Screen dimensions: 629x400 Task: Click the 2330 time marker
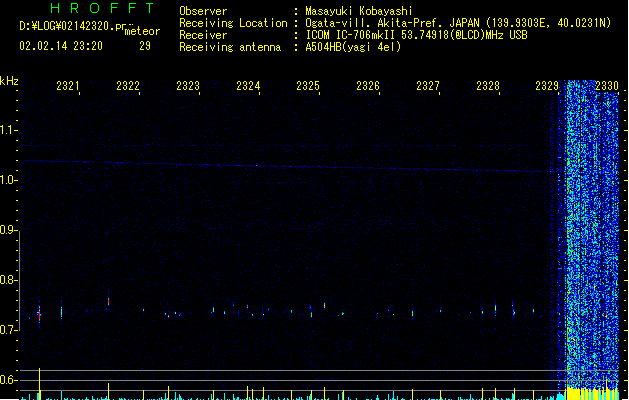(607, 86)
